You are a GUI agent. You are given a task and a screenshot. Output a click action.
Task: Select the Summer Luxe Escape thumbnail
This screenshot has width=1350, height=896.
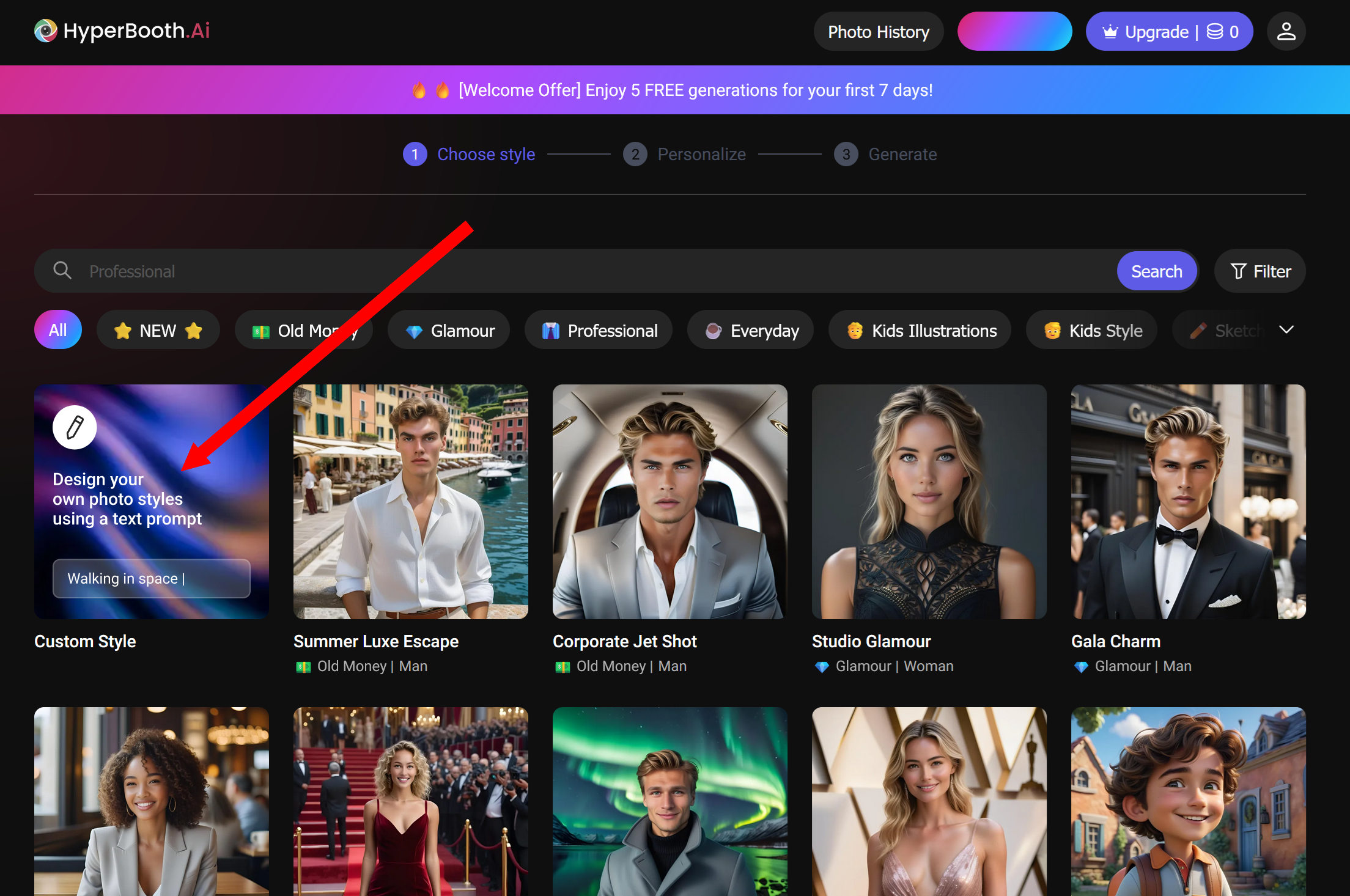tap(411, 501)
